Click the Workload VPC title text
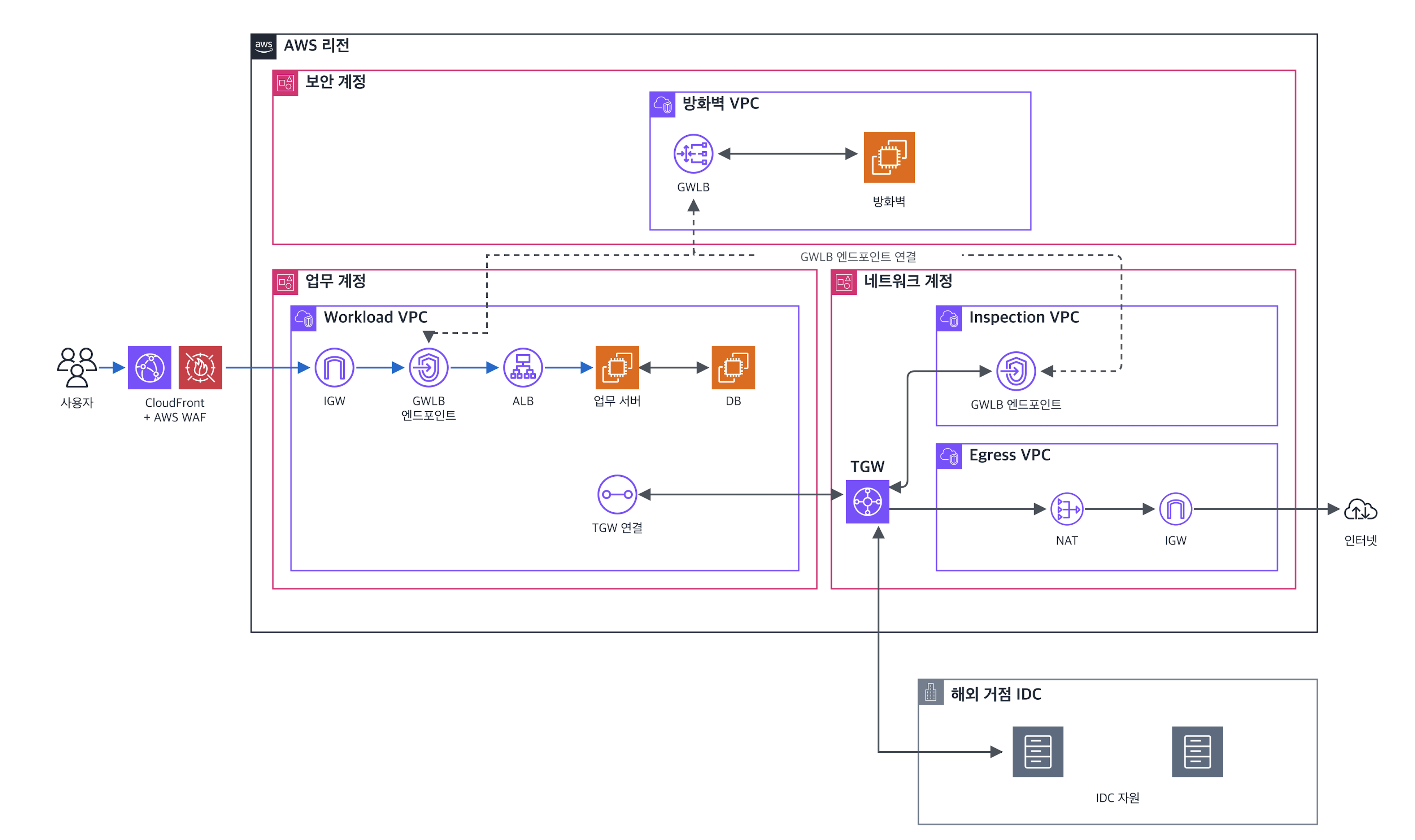Screen dimensions: 1415x840 pyautogui.click(x=375, y=317)
